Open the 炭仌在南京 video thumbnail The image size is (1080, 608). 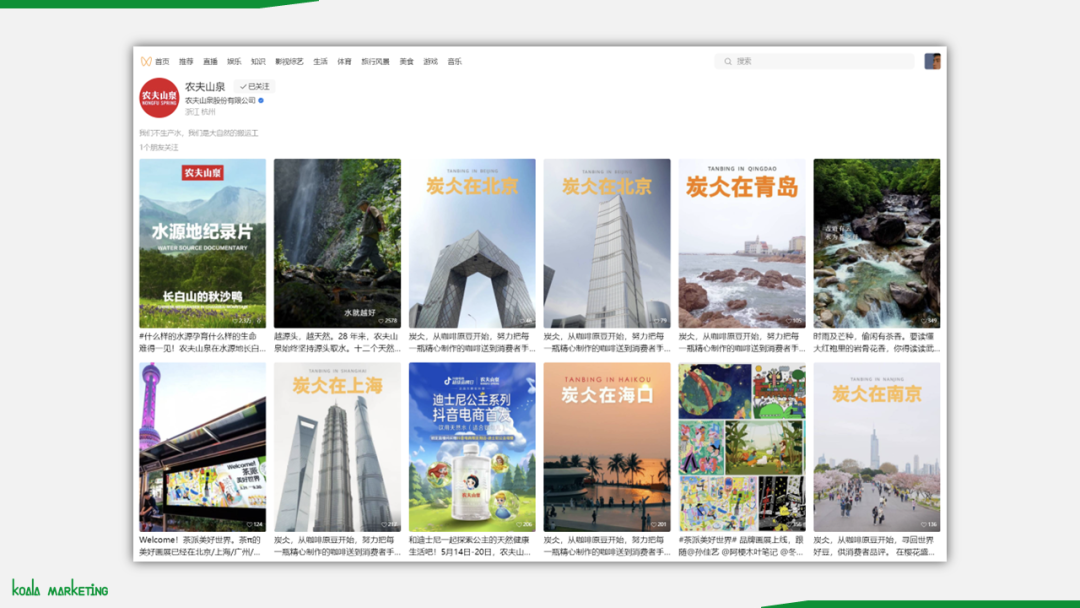(877, 447)
